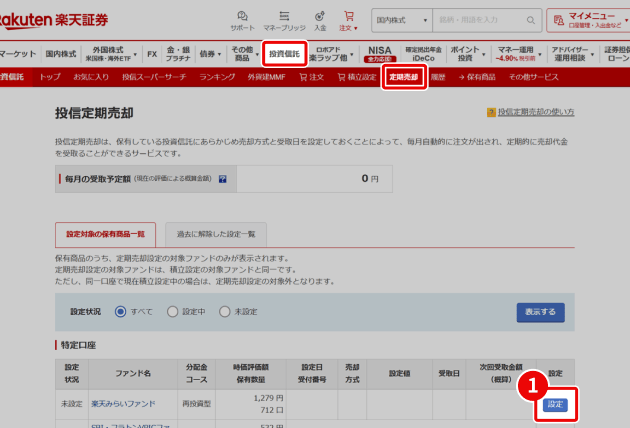
Task: Open その他サービス in the submenu
Action: point(534,77)
